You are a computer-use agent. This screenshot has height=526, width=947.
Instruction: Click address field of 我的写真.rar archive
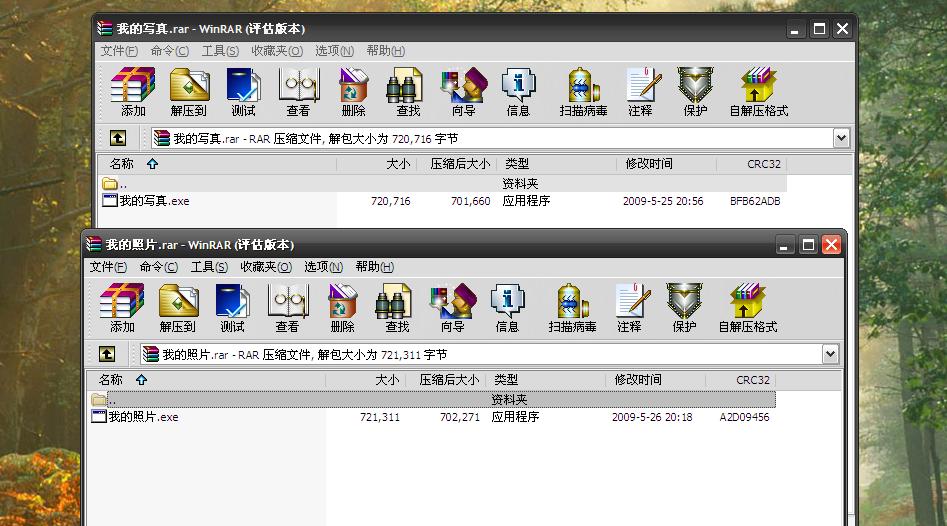click(492, 138)
